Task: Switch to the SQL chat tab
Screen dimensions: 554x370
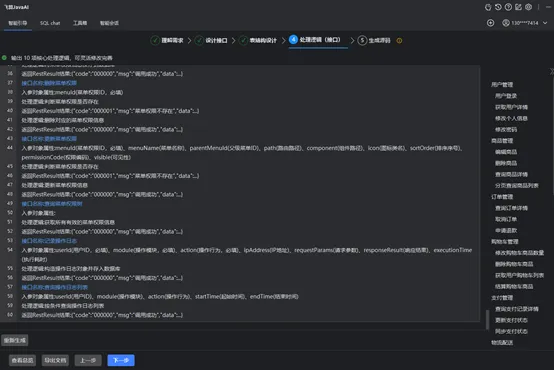Action: [x=50, y=23]
